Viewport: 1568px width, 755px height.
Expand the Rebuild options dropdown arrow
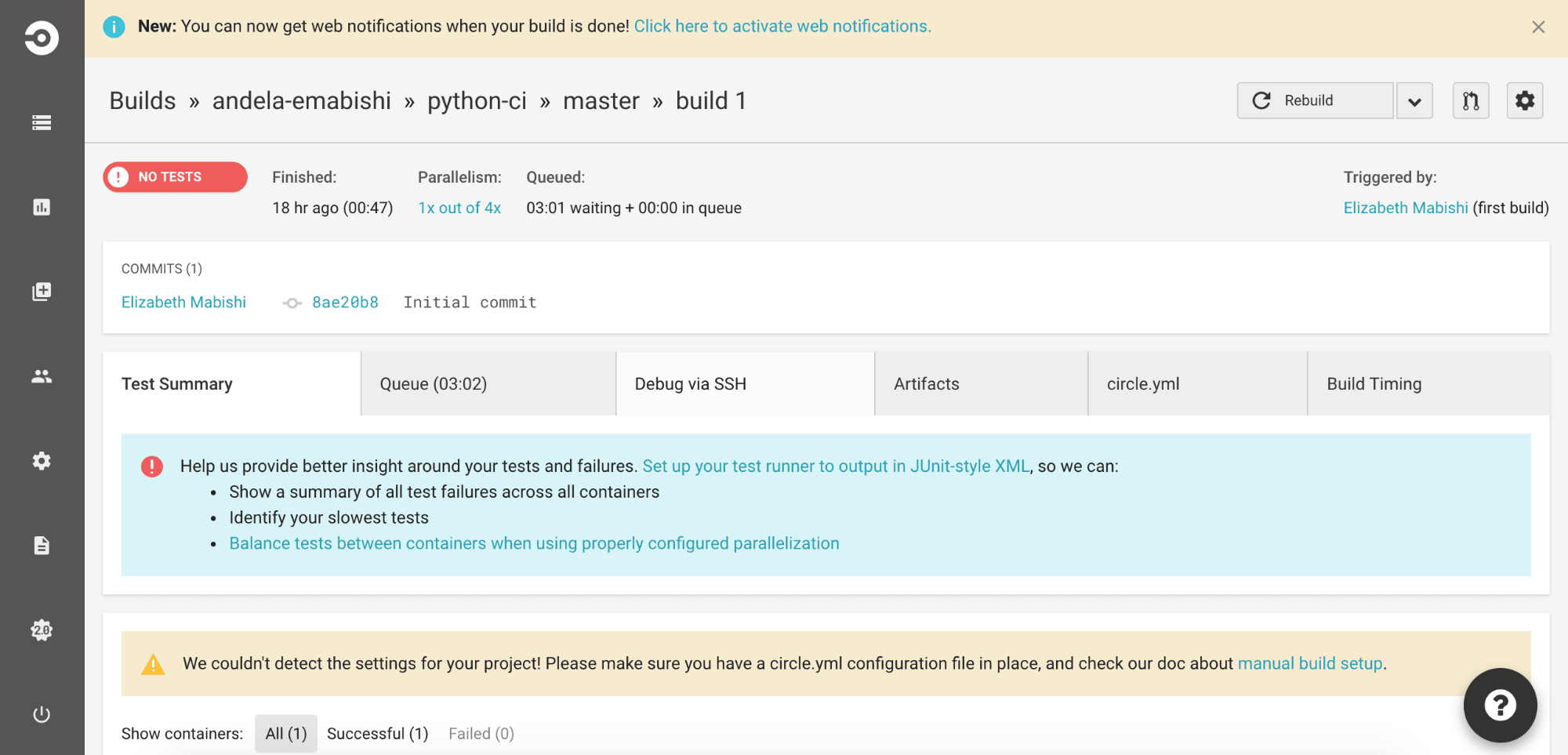click(x=1414, y=101)
